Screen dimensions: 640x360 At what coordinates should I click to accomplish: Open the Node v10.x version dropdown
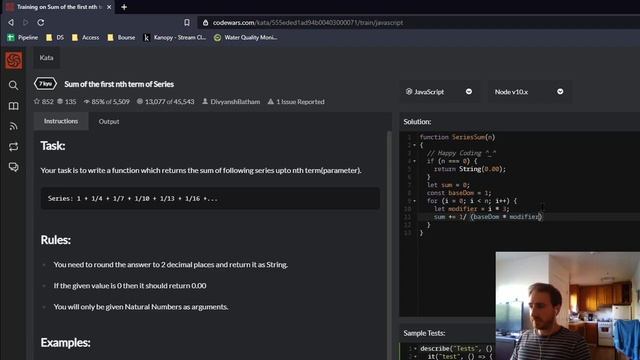click(x=529, y=92)
